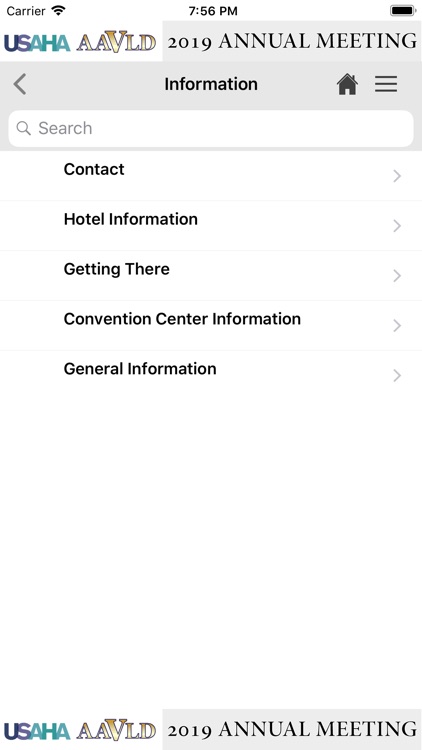Tap the AAVLD logo in bottom banner

coord(116,730)
